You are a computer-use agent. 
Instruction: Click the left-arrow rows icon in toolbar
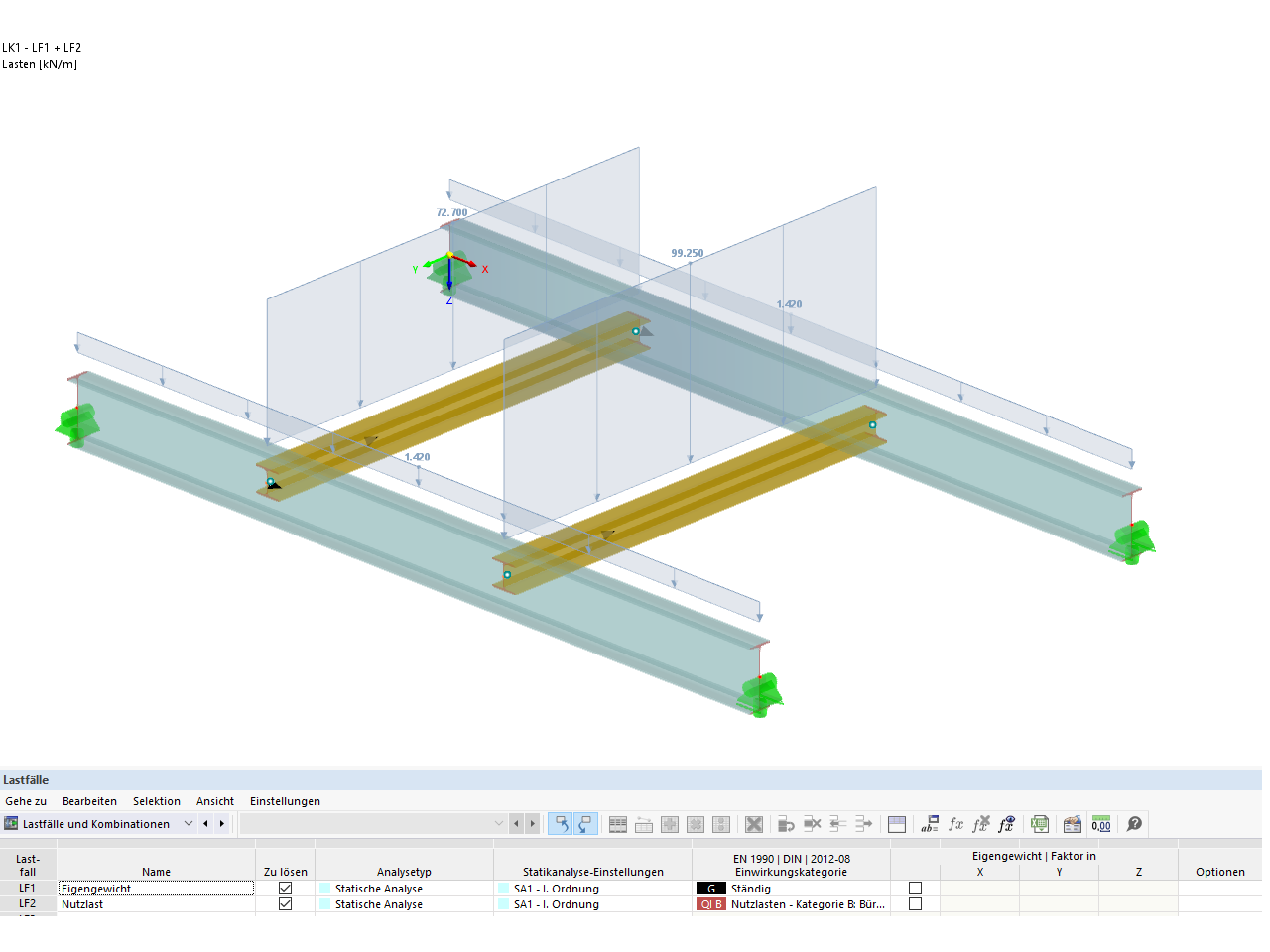coord(838,824)
